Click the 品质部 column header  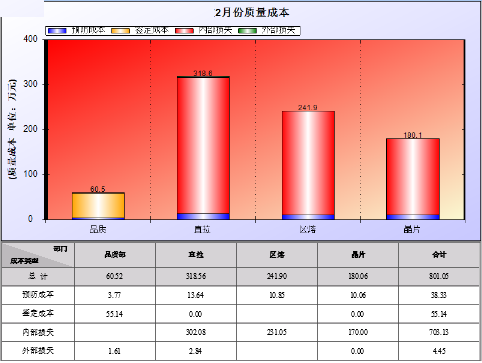(115, 255)
